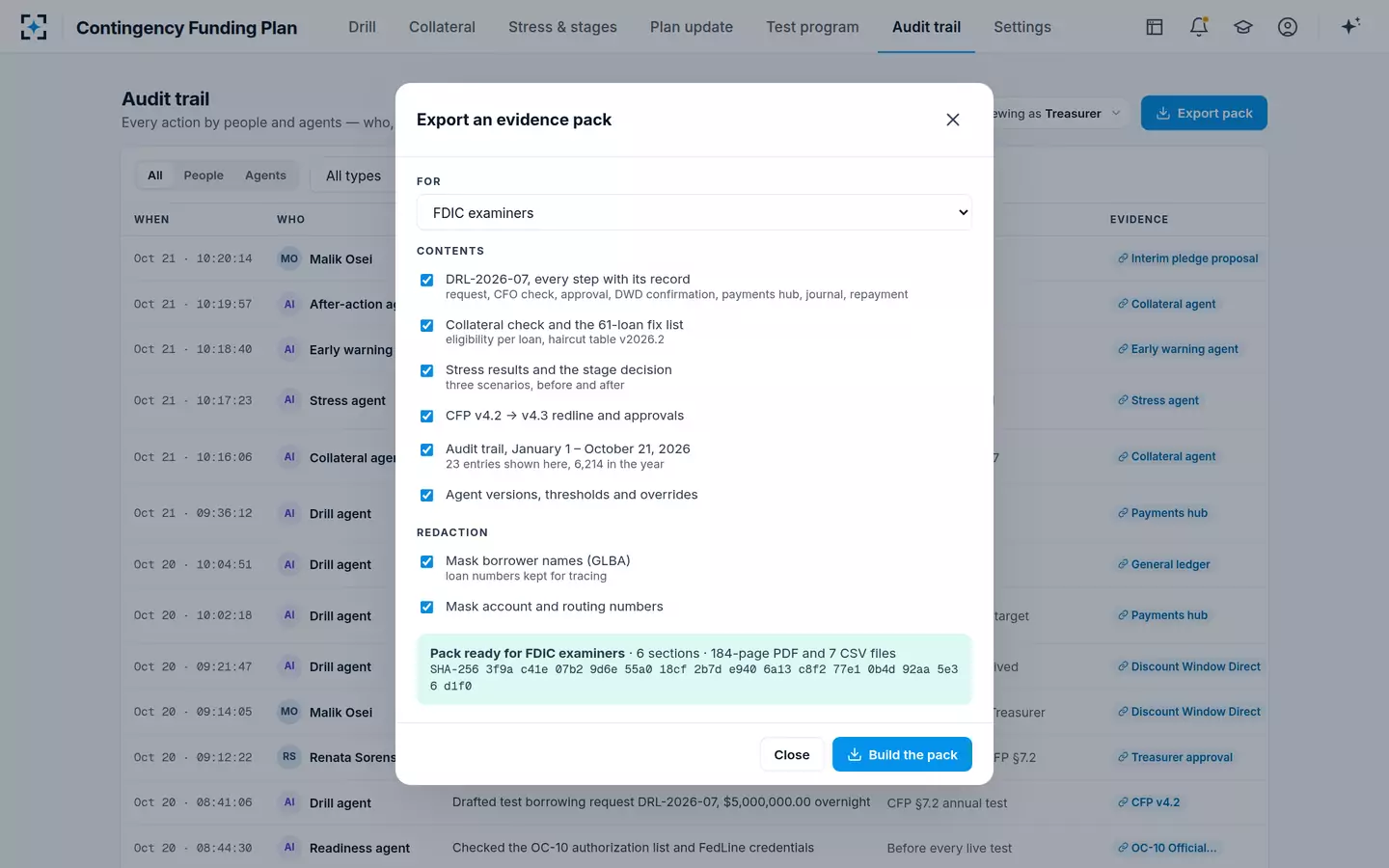Image resolution: width=1389 pixels, height=868 pixels.
Task: Click the AI badge for Readiness agent row
Action: click(x=289, y=848)
